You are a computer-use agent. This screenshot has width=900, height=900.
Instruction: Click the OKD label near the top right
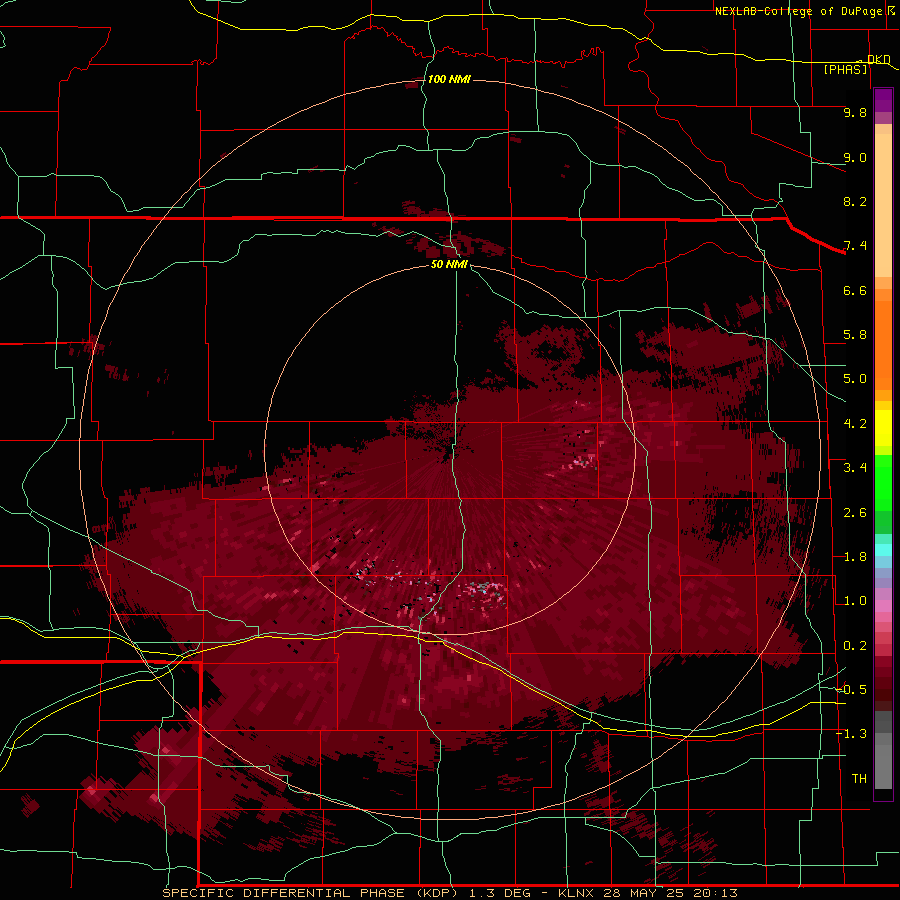878,59
